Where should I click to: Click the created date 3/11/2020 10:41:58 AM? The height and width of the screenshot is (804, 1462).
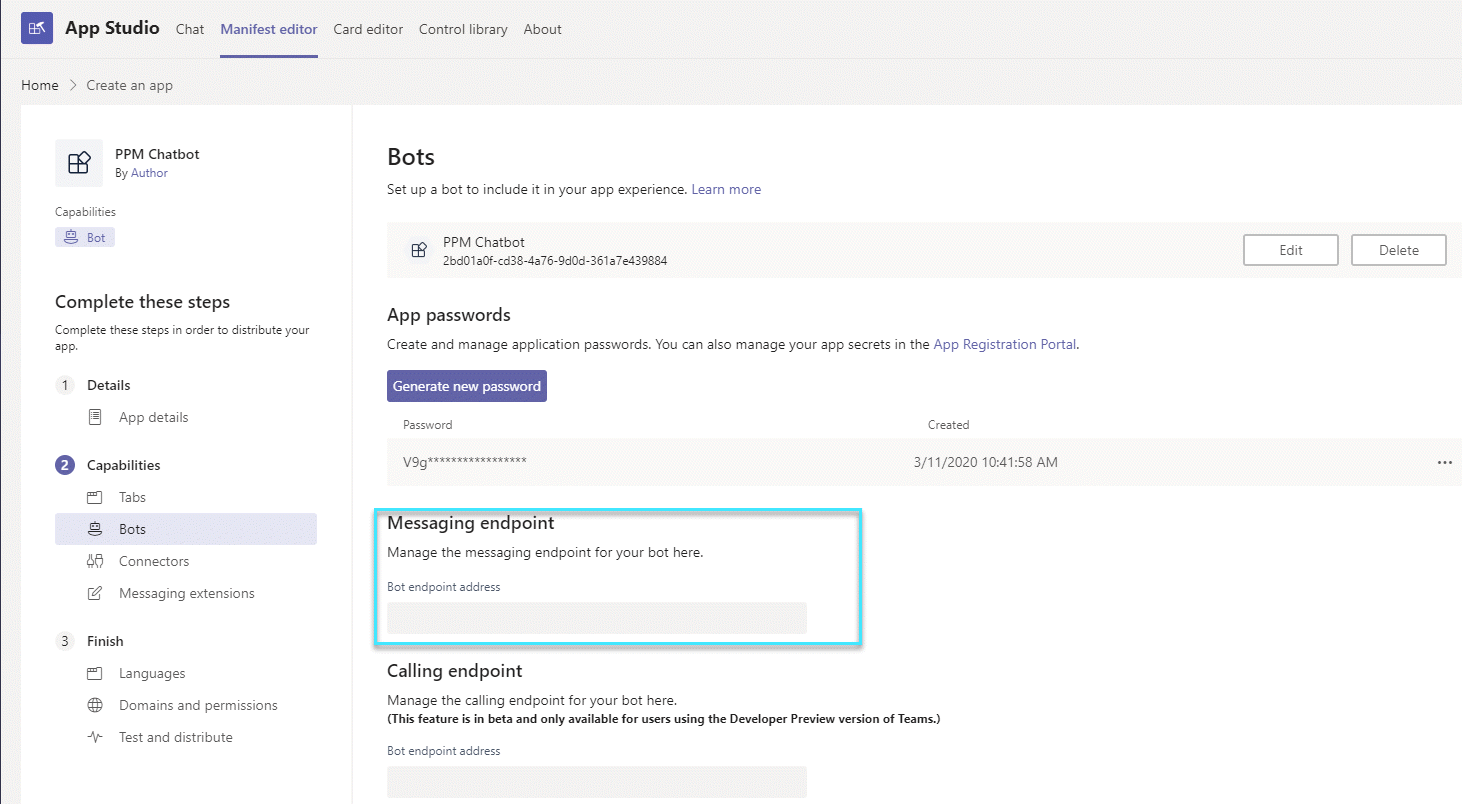pos(986,462)
